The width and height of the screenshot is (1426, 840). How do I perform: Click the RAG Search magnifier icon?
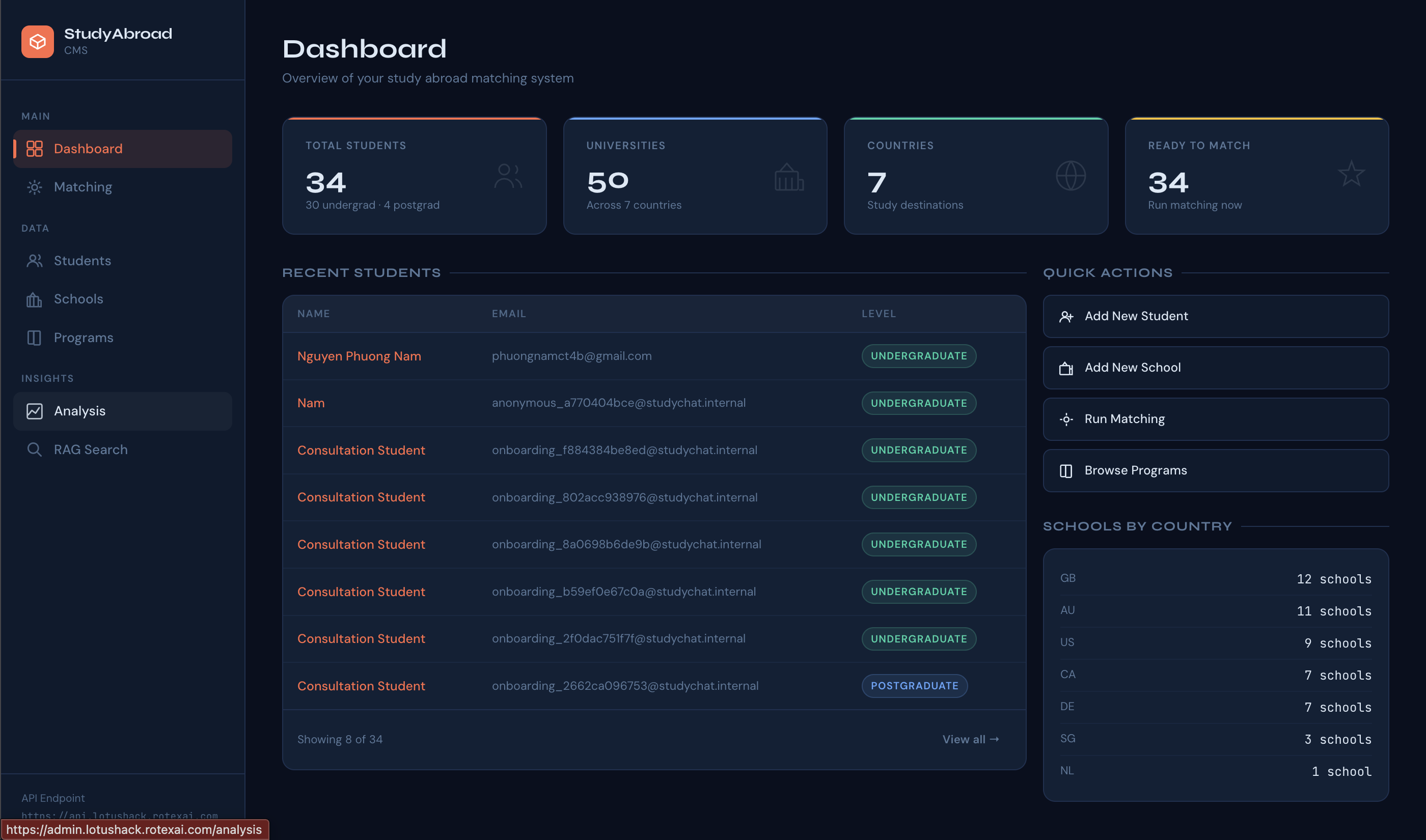(x=35, y=450)
